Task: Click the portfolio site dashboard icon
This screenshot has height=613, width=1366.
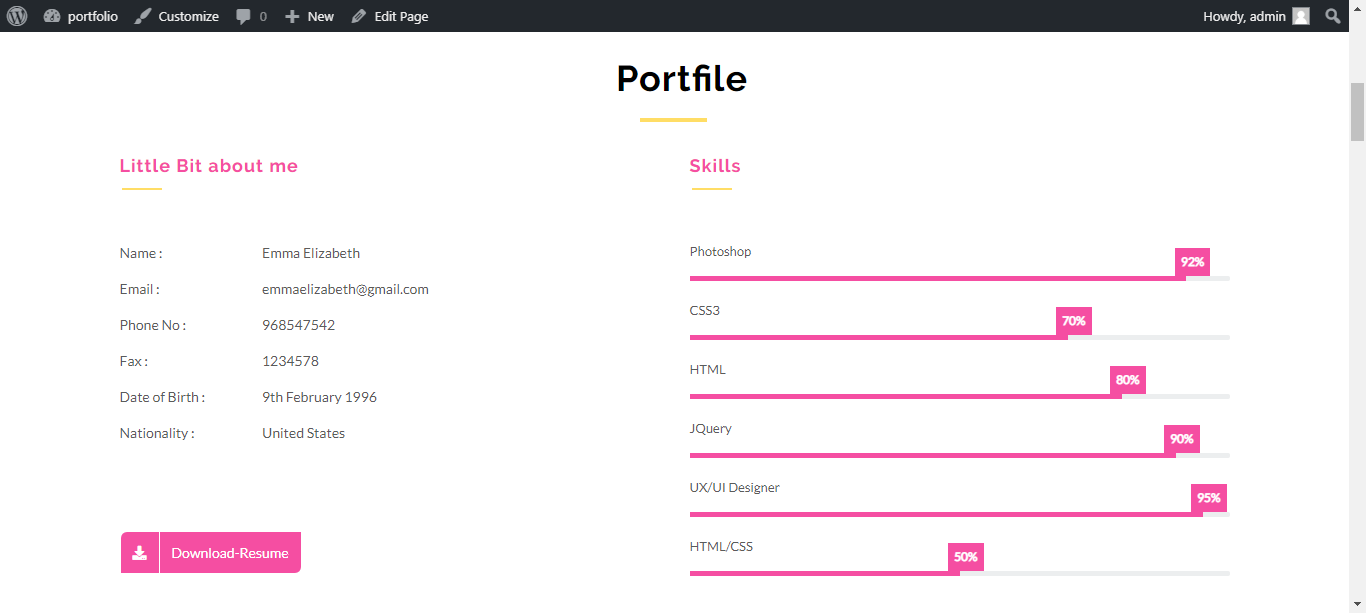Action: coord(52,16)
